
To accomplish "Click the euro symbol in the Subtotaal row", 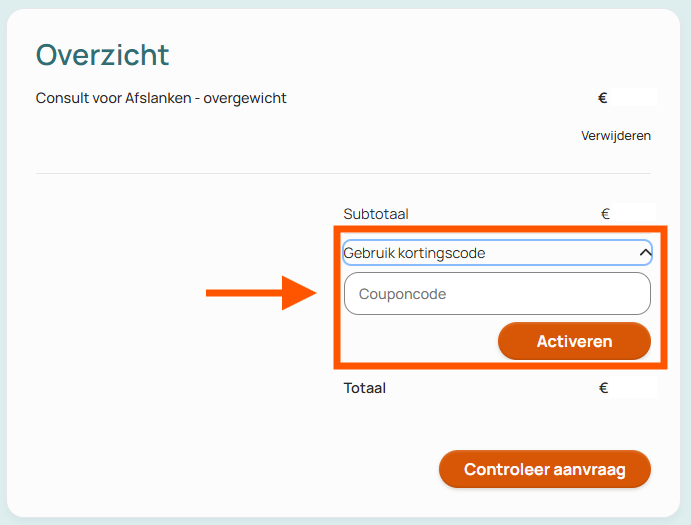I will point(605,214).
